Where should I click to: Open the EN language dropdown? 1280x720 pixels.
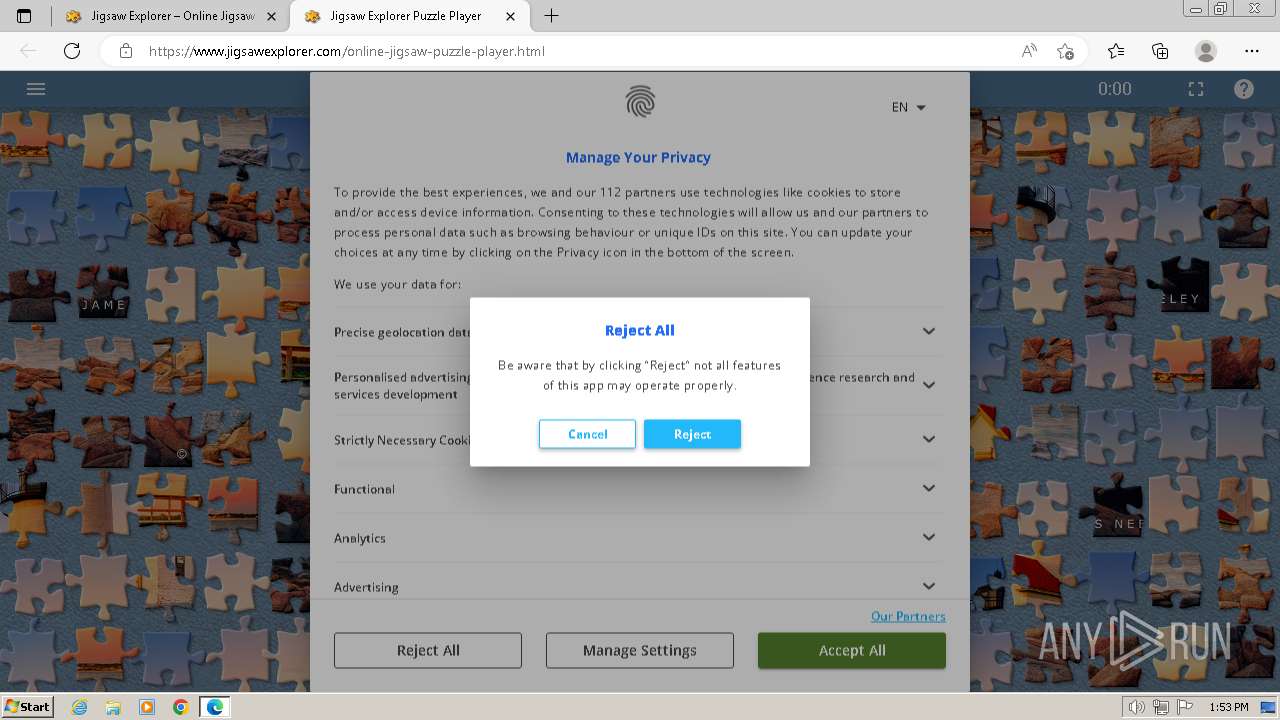coord(908,107)
